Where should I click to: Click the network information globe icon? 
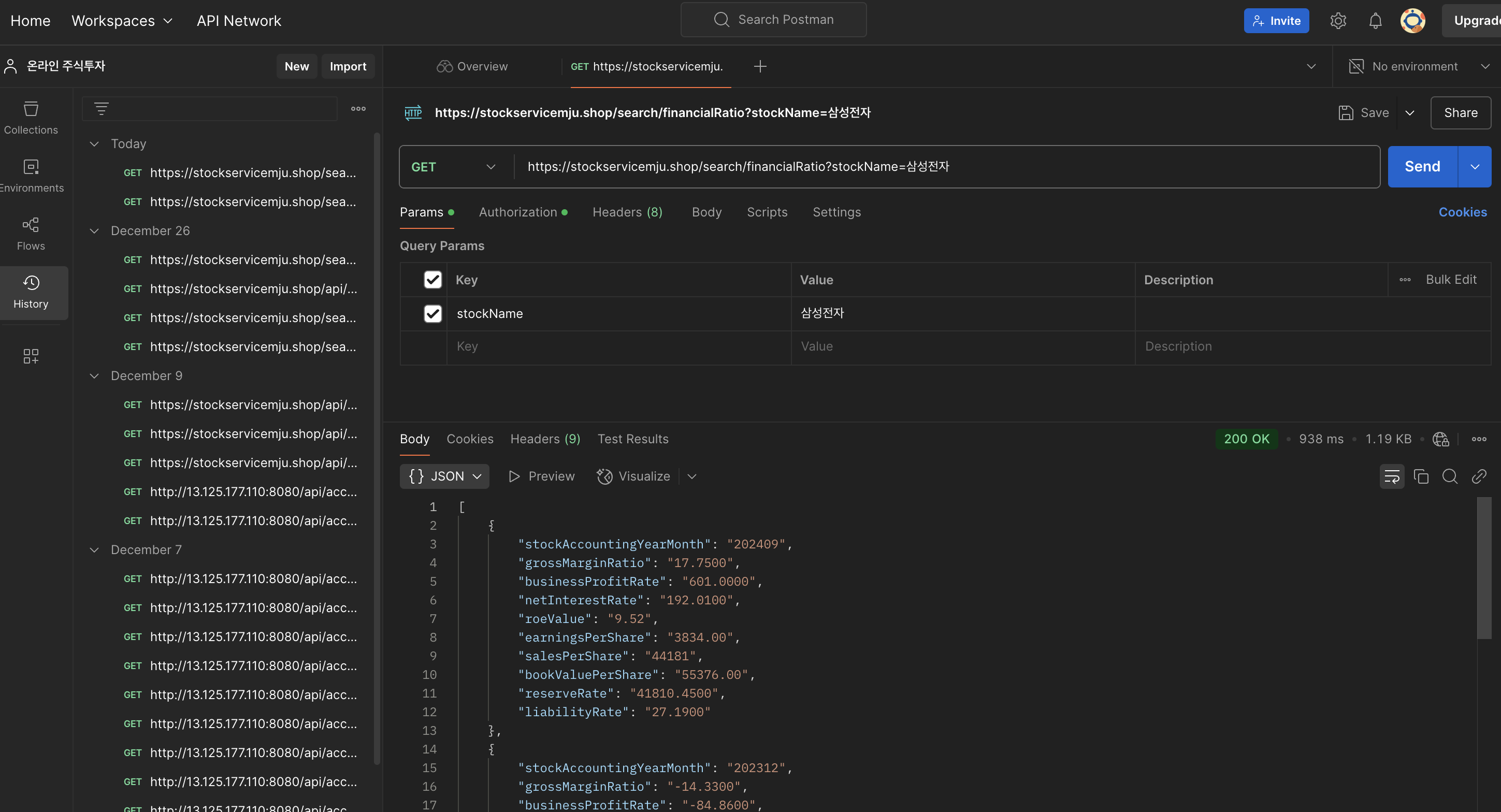coord(1441,439)
